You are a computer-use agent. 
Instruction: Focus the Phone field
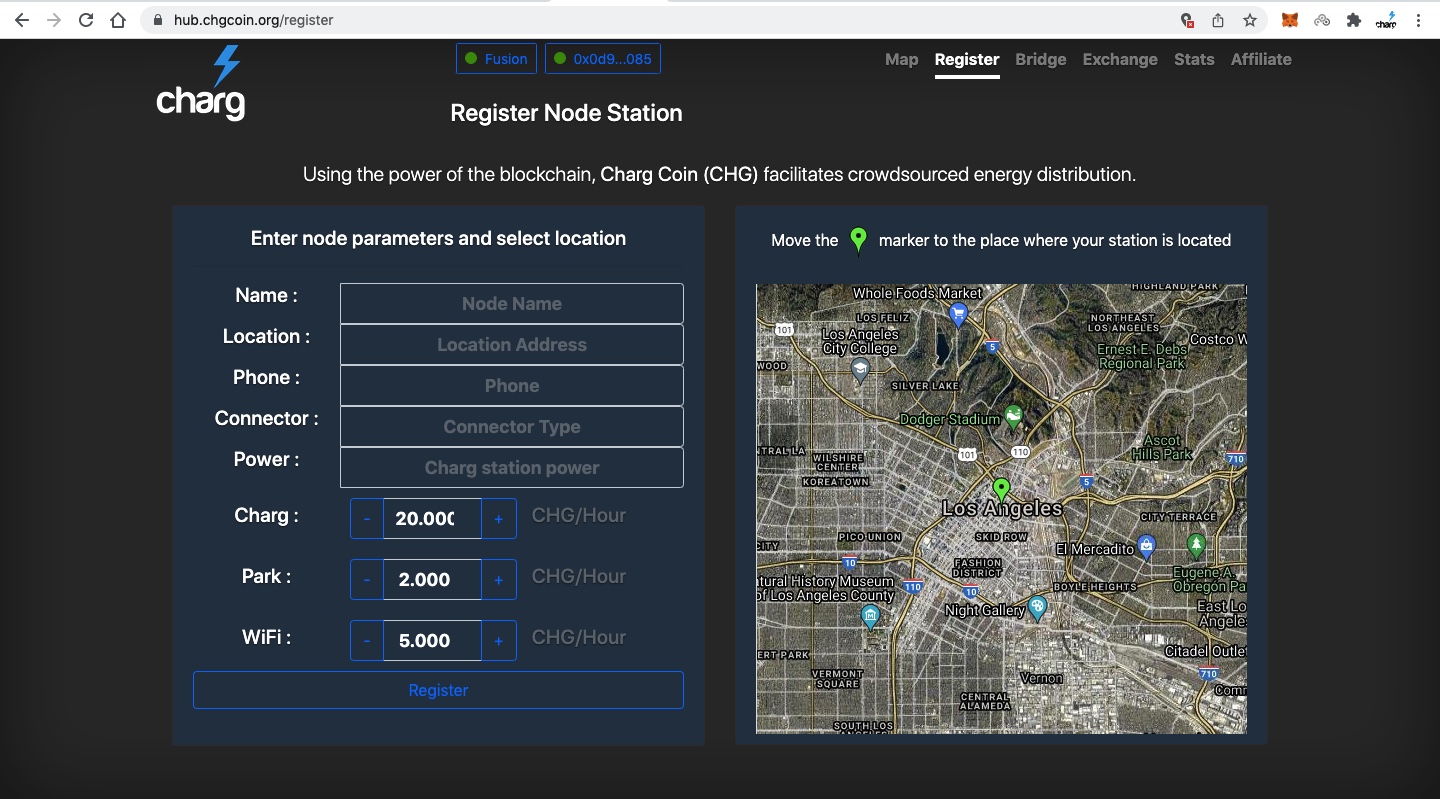pyautogui.click(x=512, y=386)
